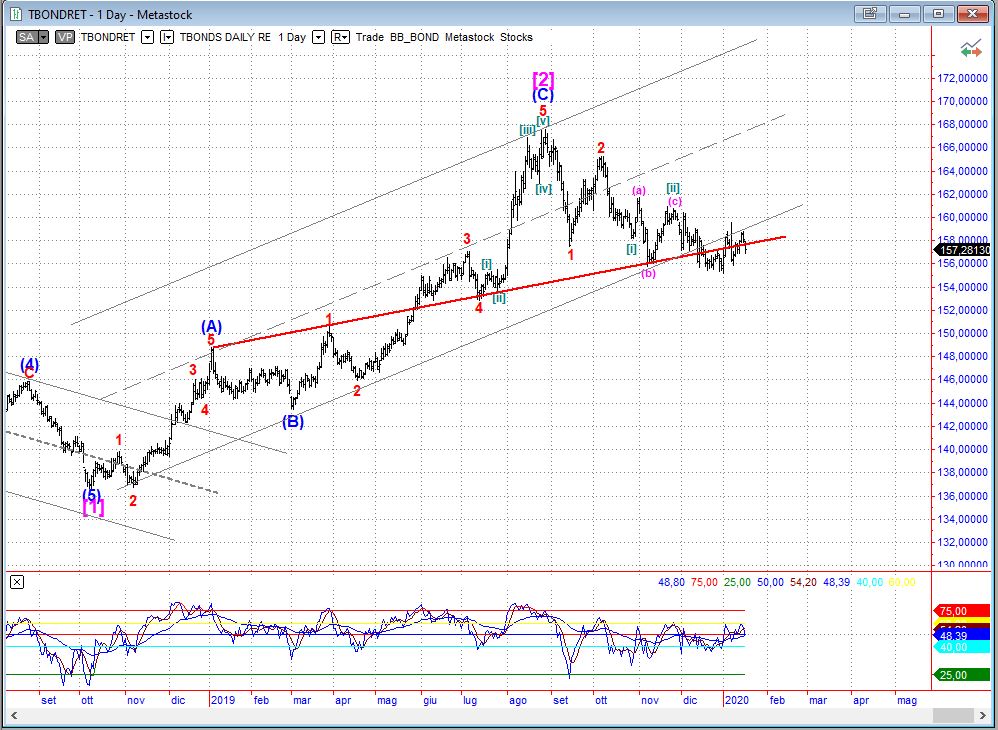This screenshot has height=730, width=998.
Task: Click the Trade button
Action: tap(369, 37)
